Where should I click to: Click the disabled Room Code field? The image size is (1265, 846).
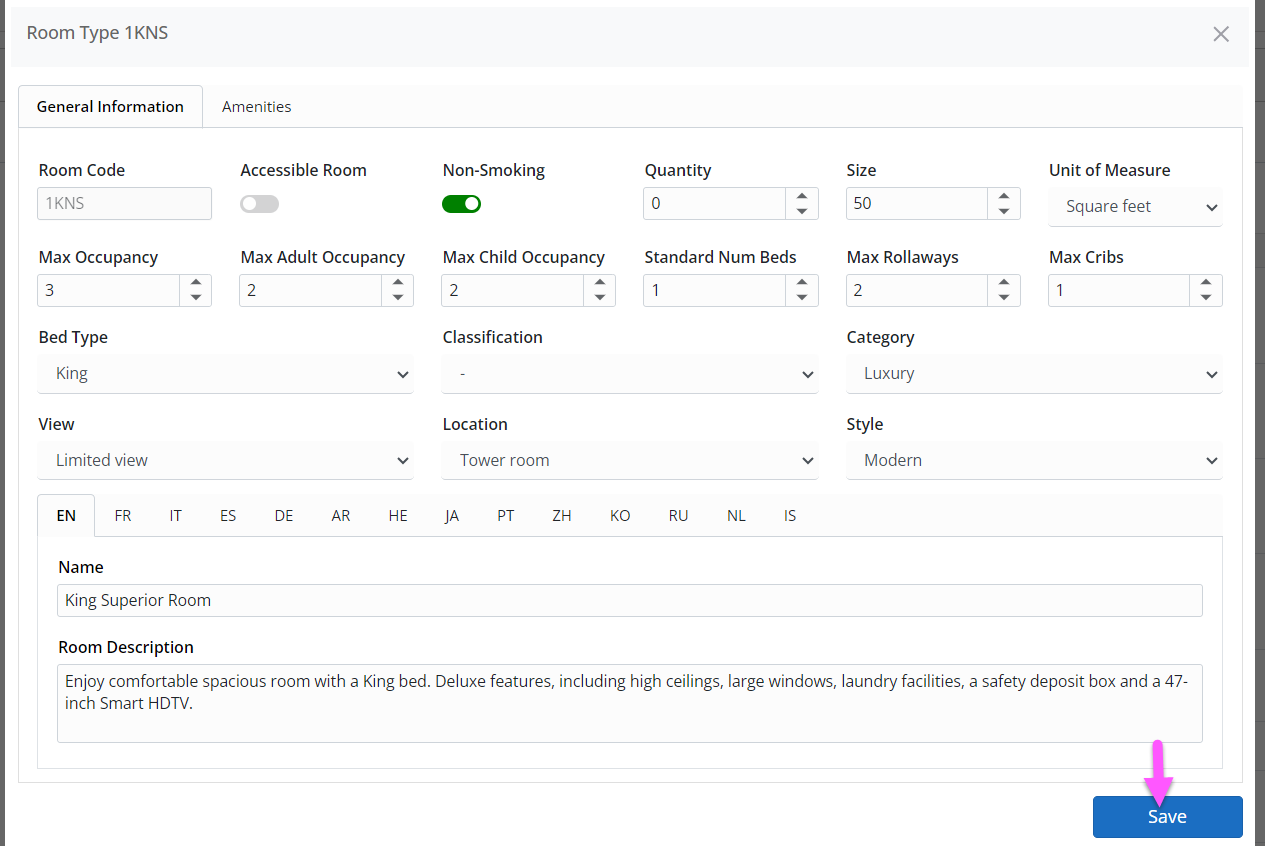(x=125, y=204)
